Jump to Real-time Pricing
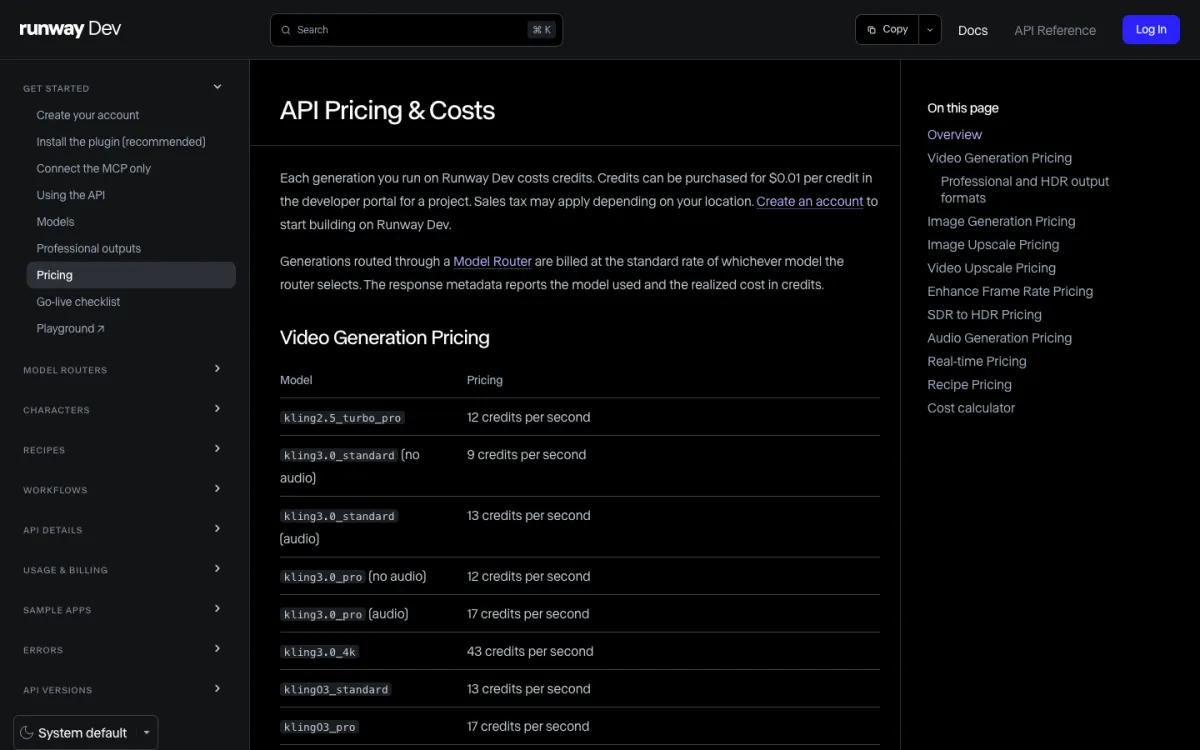Viewport: 1200px width, 750px height. point(976,361)
